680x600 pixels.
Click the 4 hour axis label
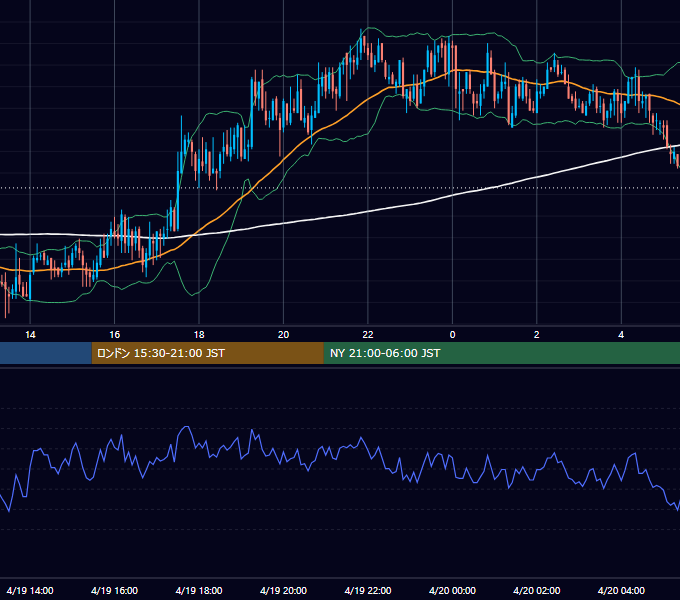point(621,335)
